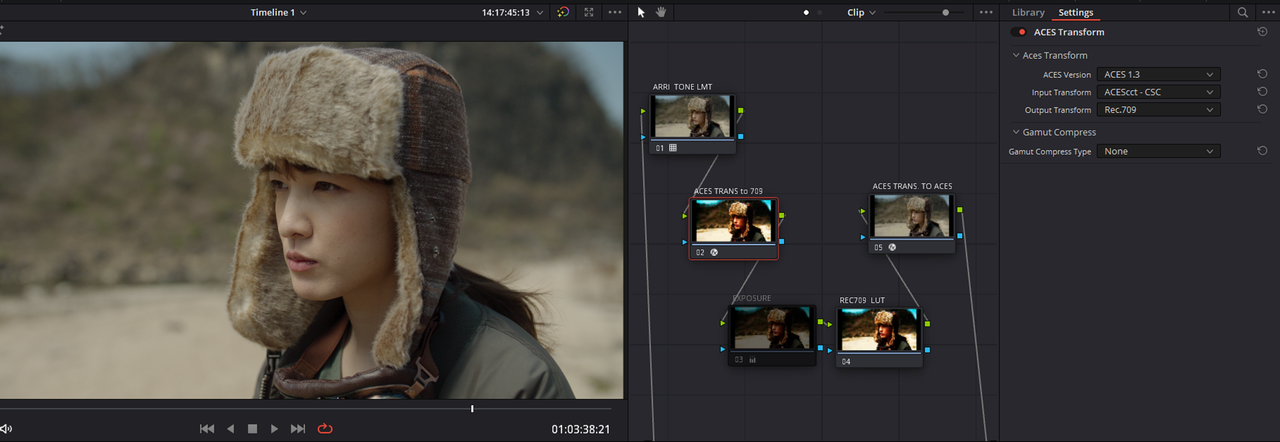Open the viewer options three-dot menu
The image size is (1280, 442).
point(615,12)
